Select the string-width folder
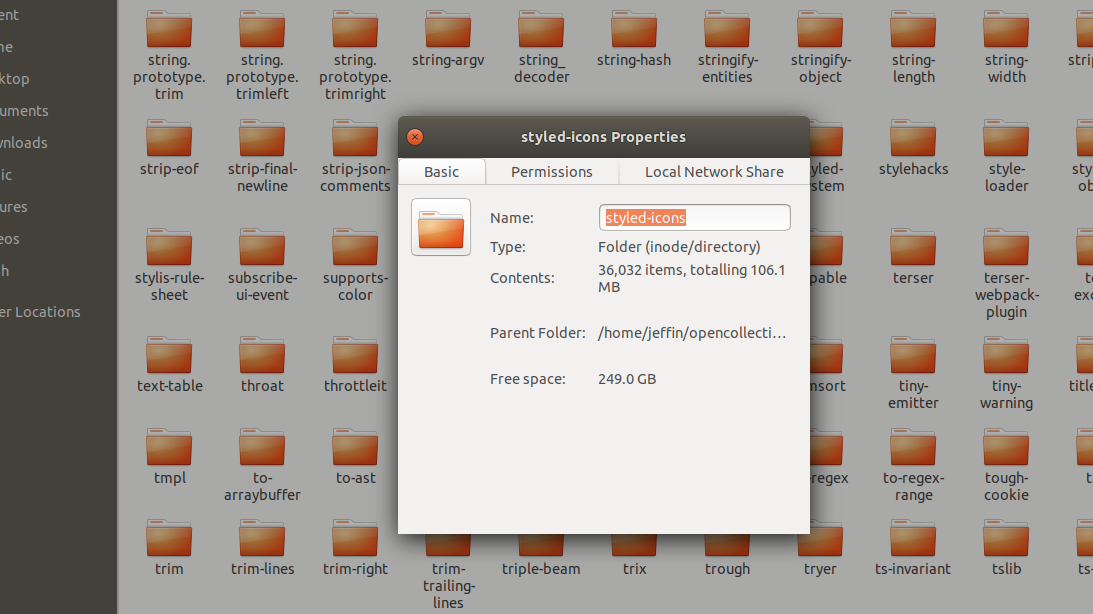Screen dimensions: 1093x614 [x=1006, y=47]
